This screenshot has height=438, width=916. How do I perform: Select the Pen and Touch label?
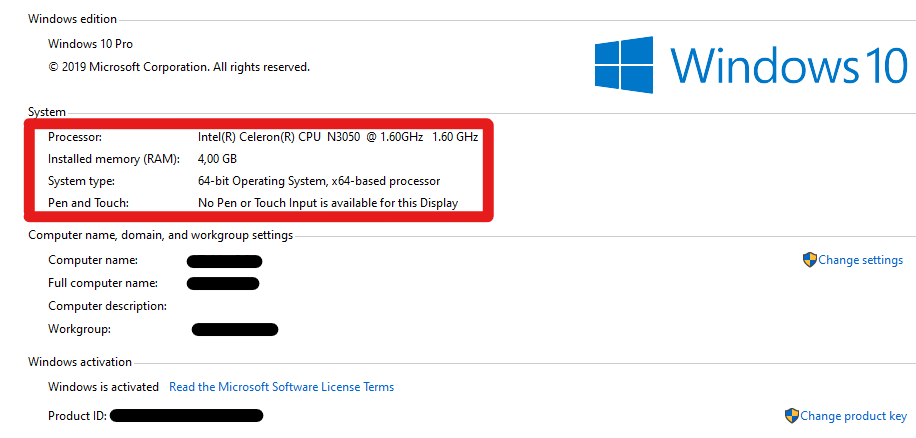click(88, 203)
